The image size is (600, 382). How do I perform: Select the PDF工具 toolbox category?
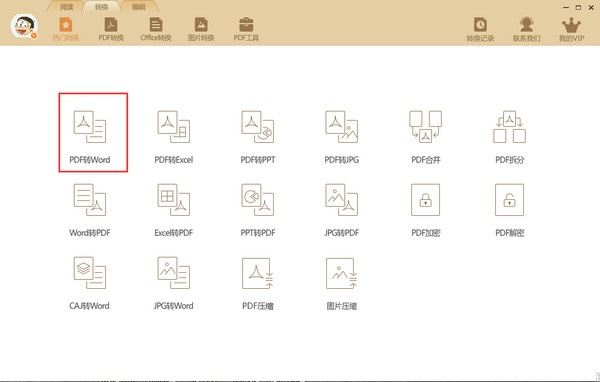point(246,29)
